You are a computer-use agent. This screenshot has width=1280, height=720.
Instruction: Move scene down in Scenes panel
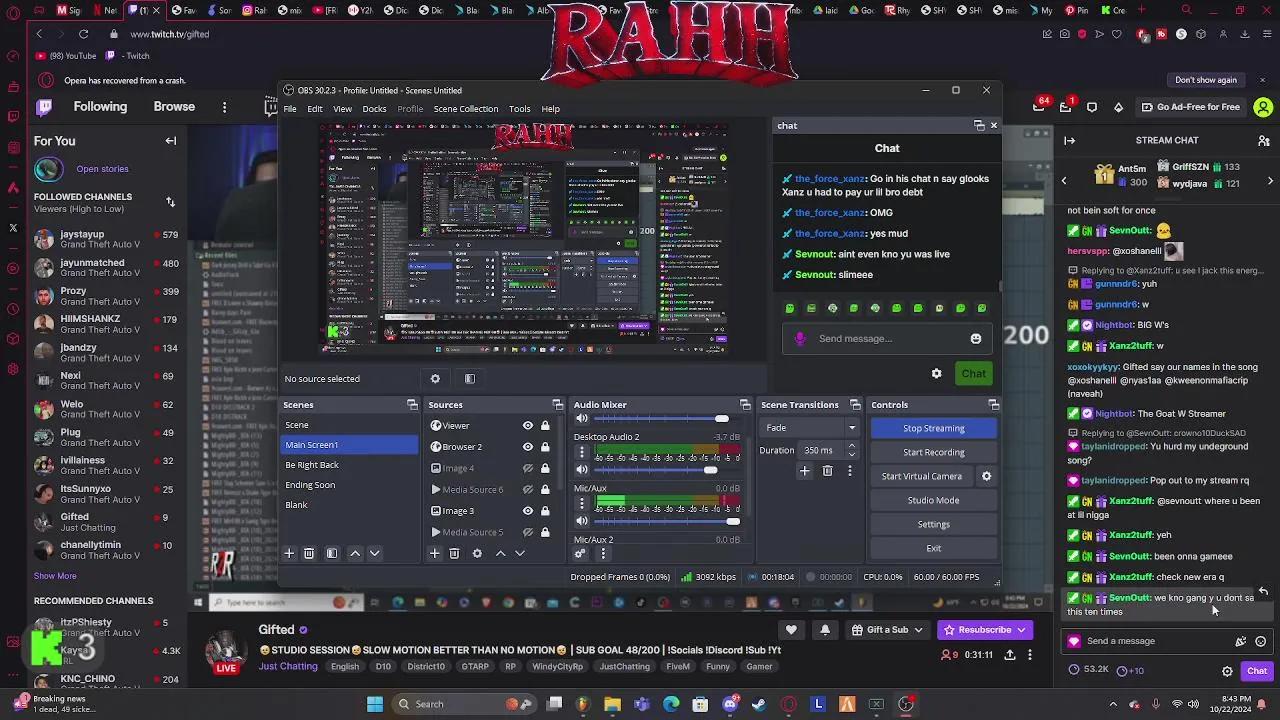375,553
